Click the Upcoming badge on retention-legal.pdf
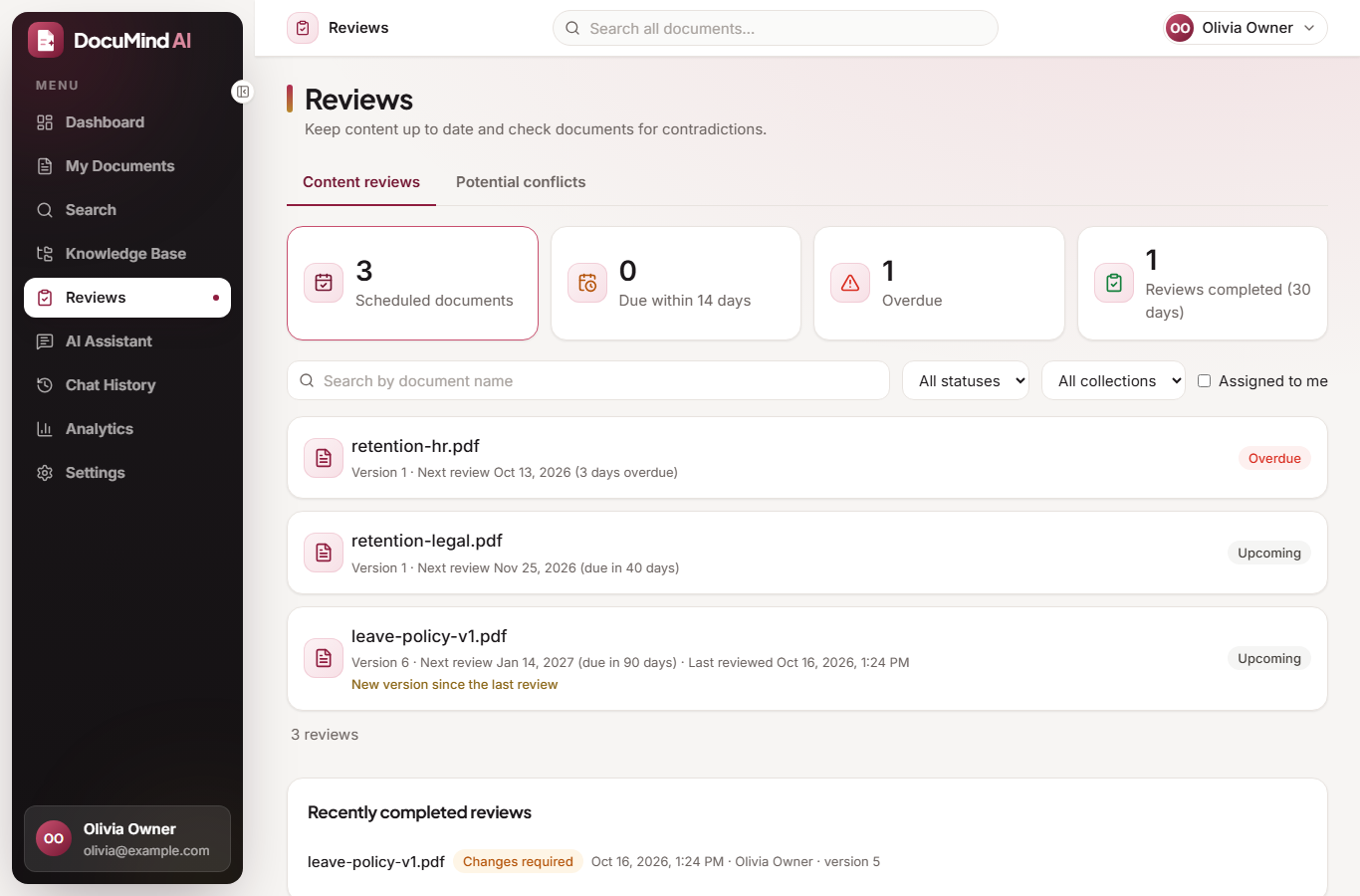This screenshot has height=896, width=1360. pyautogui.click(x=1269, y=553)
